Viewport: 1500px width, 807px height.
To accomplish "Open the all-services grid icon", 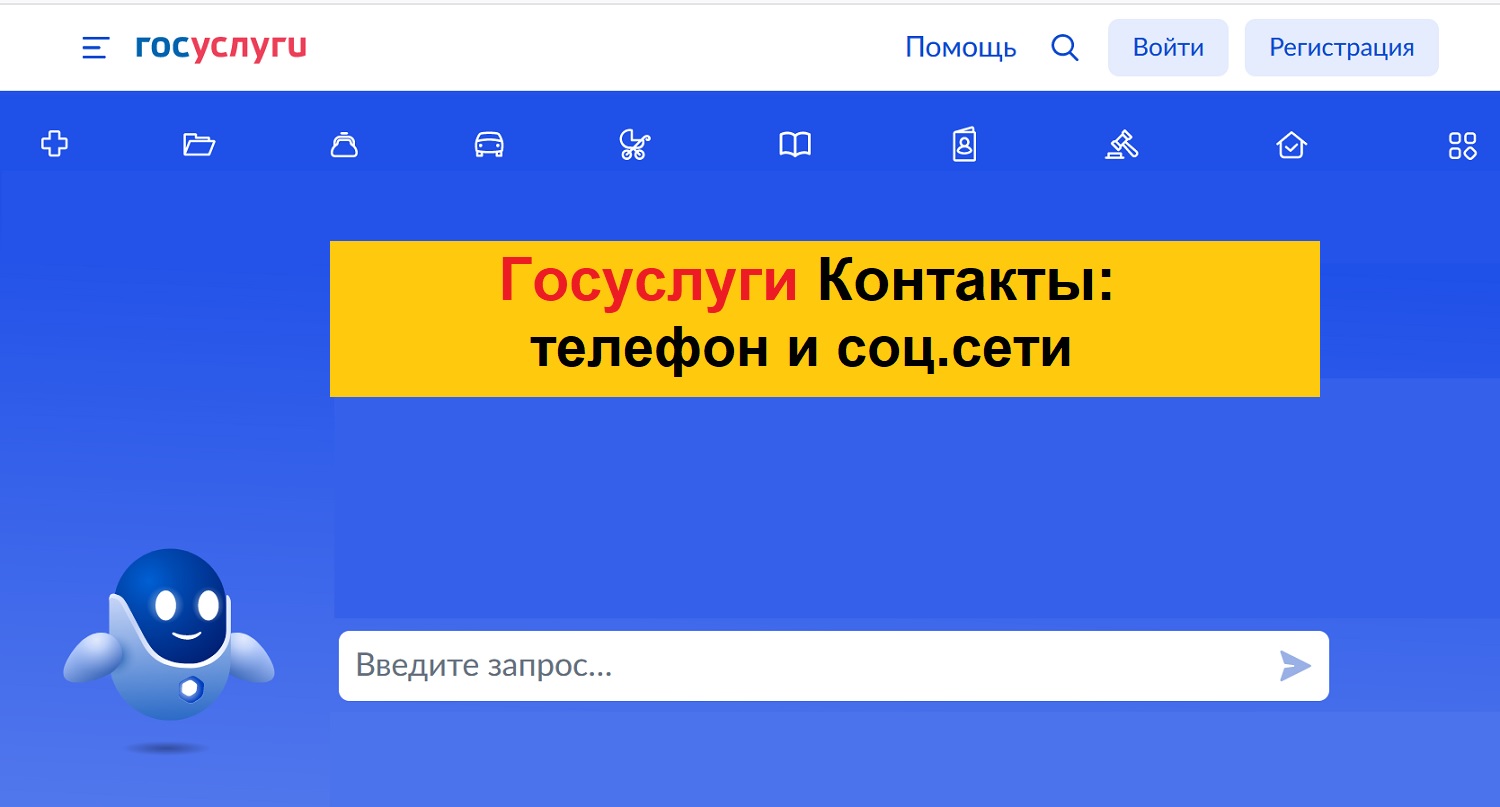I will coord(1462,145).
